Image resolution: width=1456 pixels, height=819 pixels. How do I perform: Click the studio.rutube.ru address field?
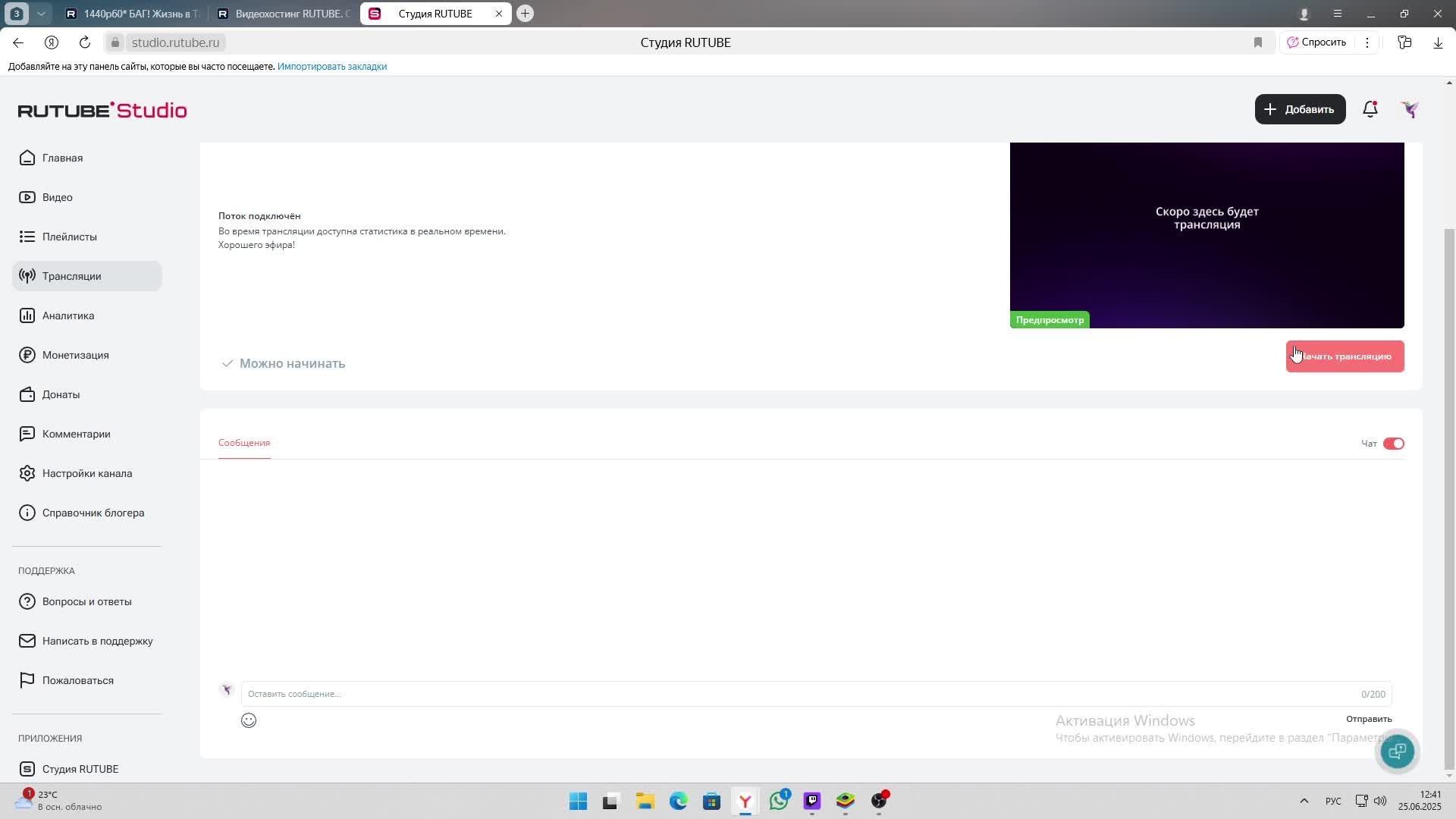pos(175,42)
